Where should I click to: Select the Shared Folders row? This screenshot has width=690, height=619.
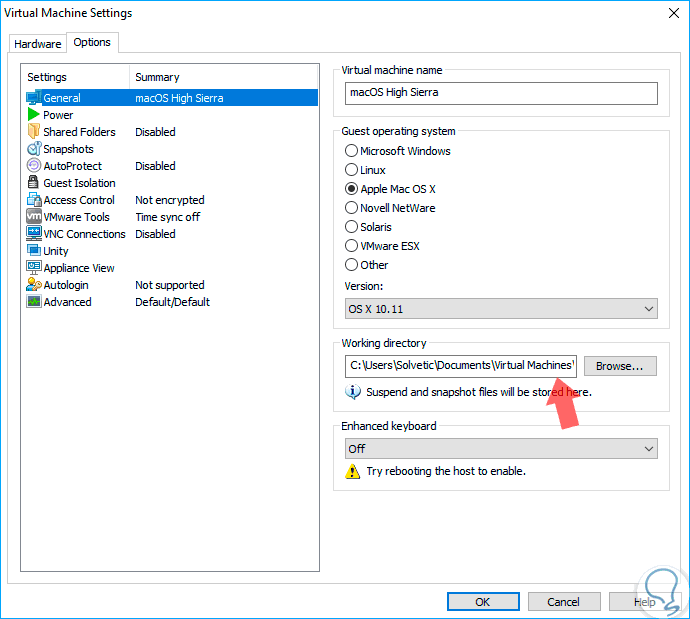172,132
